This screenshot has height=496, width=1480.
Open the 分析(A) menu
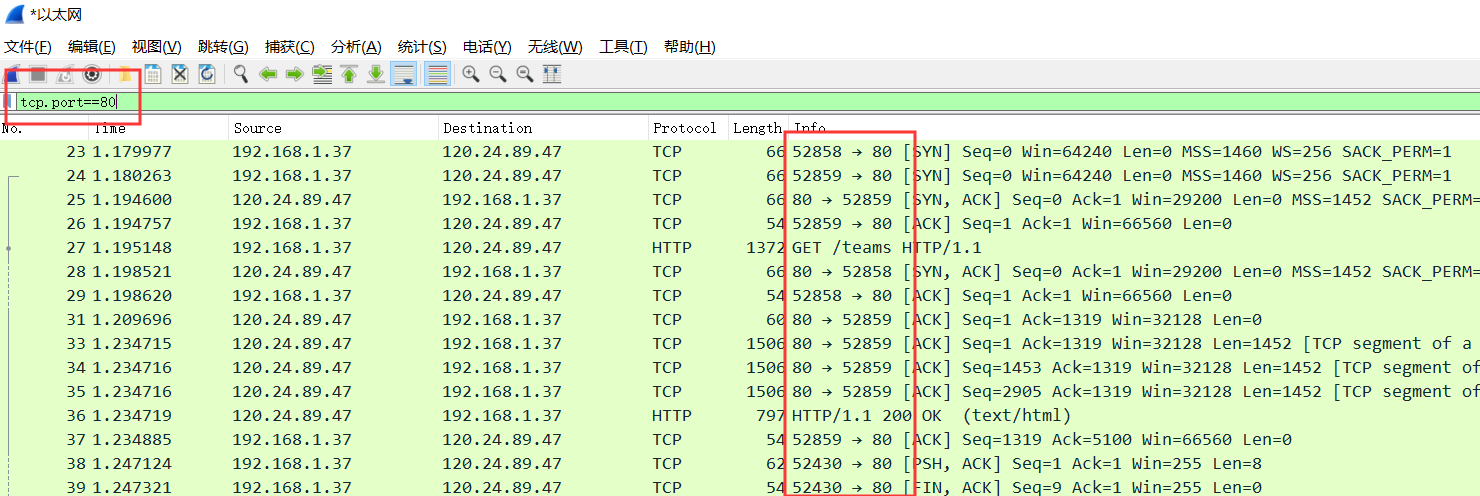click(x=356, y=47)
